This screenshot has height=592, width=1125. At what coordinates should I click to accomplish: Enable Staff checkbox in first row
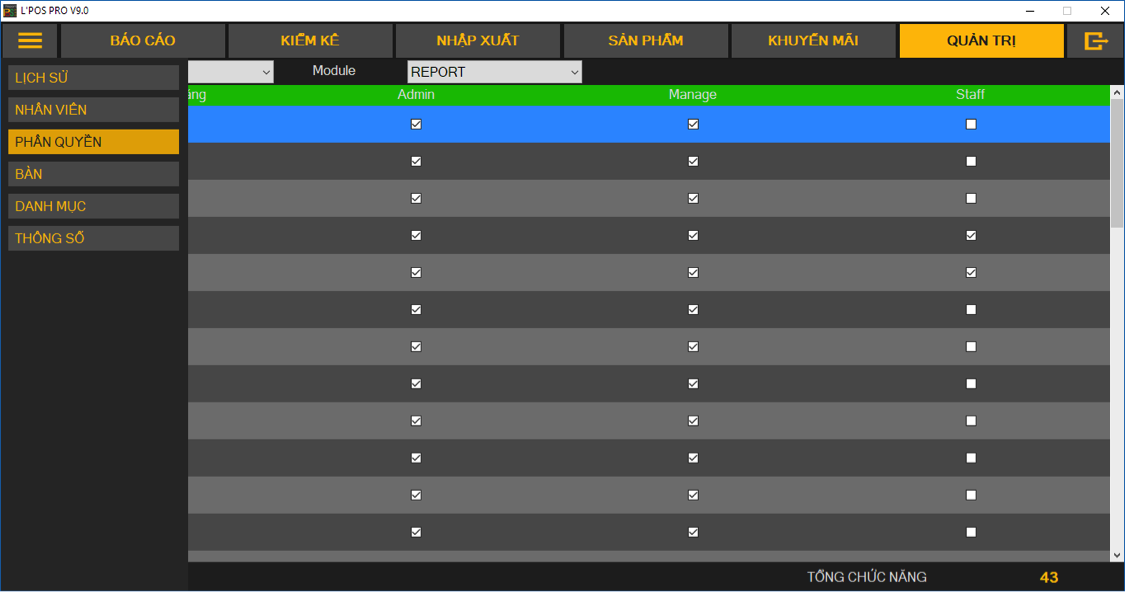(970, 125)
